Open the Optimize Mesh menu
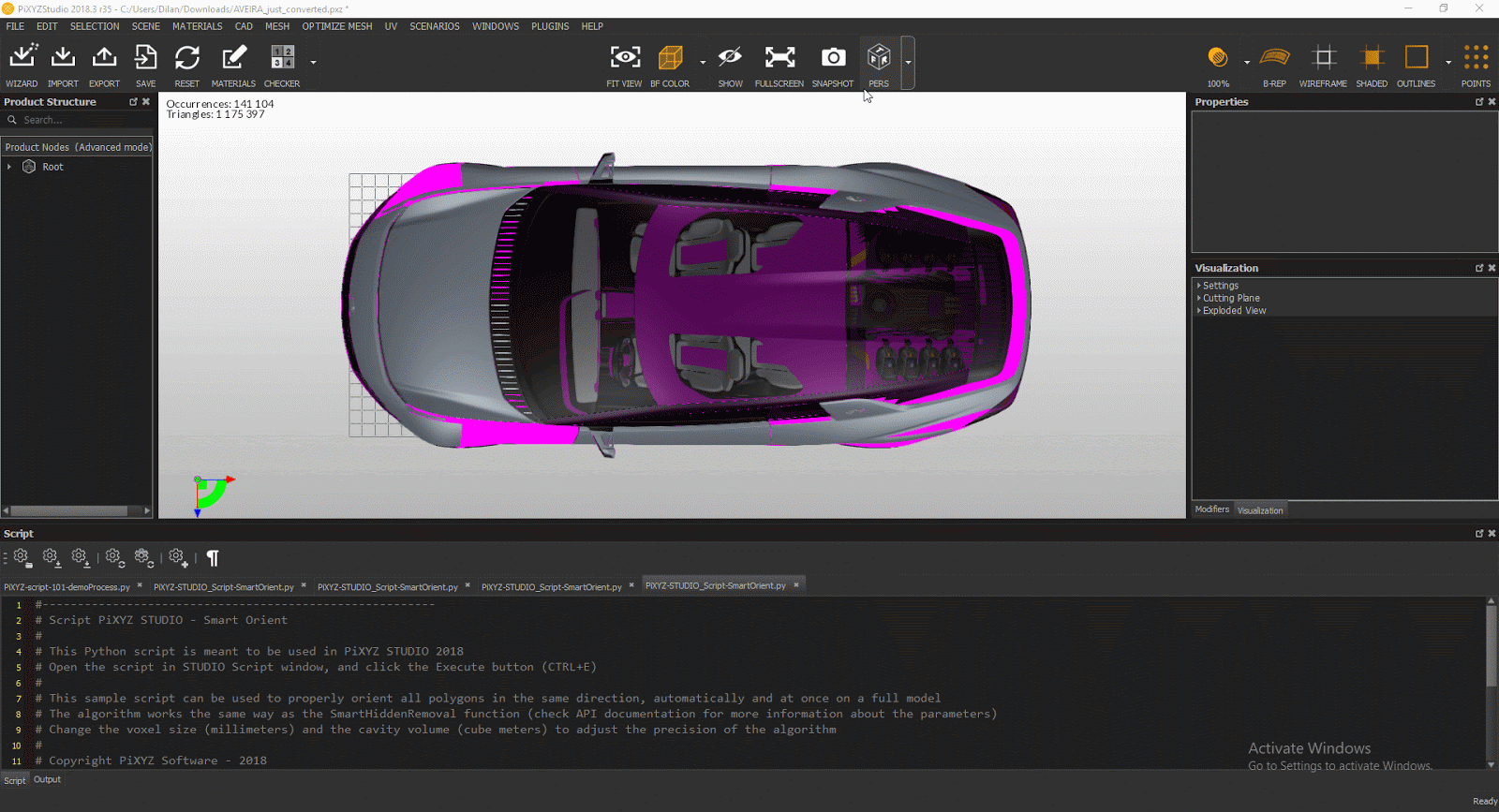Screen dimensions: 1499x812 point(336,26)
